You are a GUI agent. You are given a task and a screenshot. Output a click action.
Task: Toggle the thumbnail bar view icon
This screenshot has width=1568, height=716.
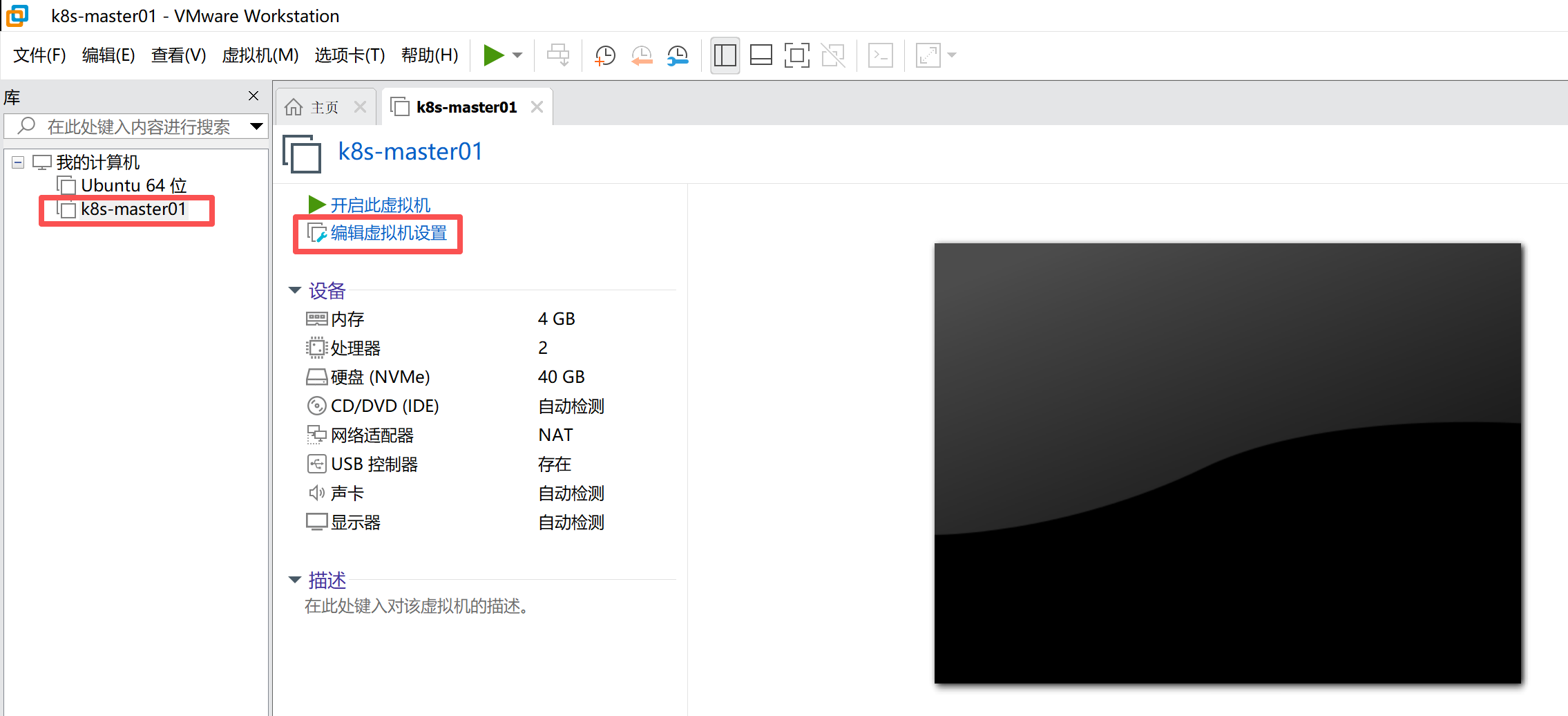point(761,55)
